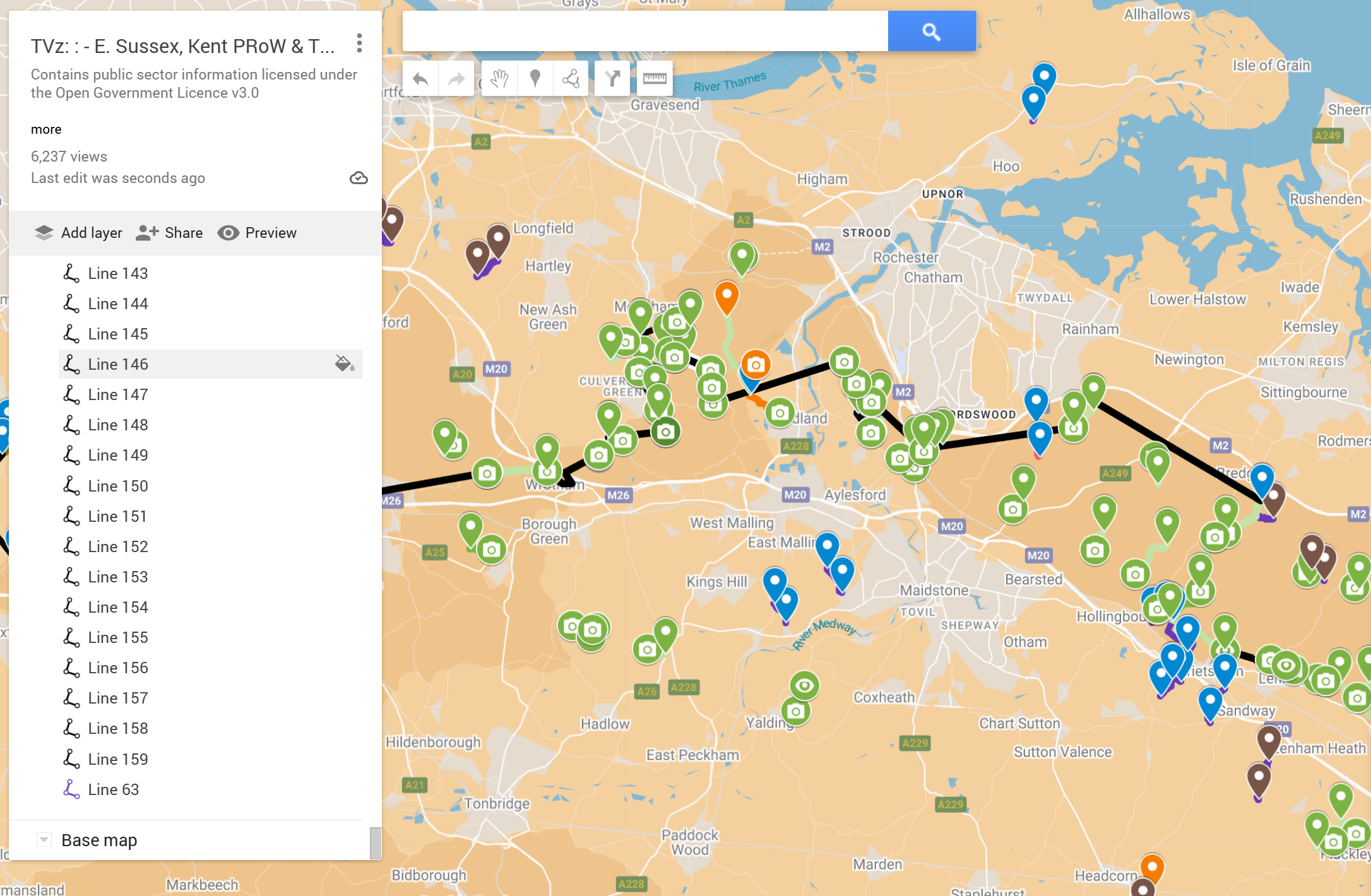Click the cloud save status icon

[x=359, y=178]
